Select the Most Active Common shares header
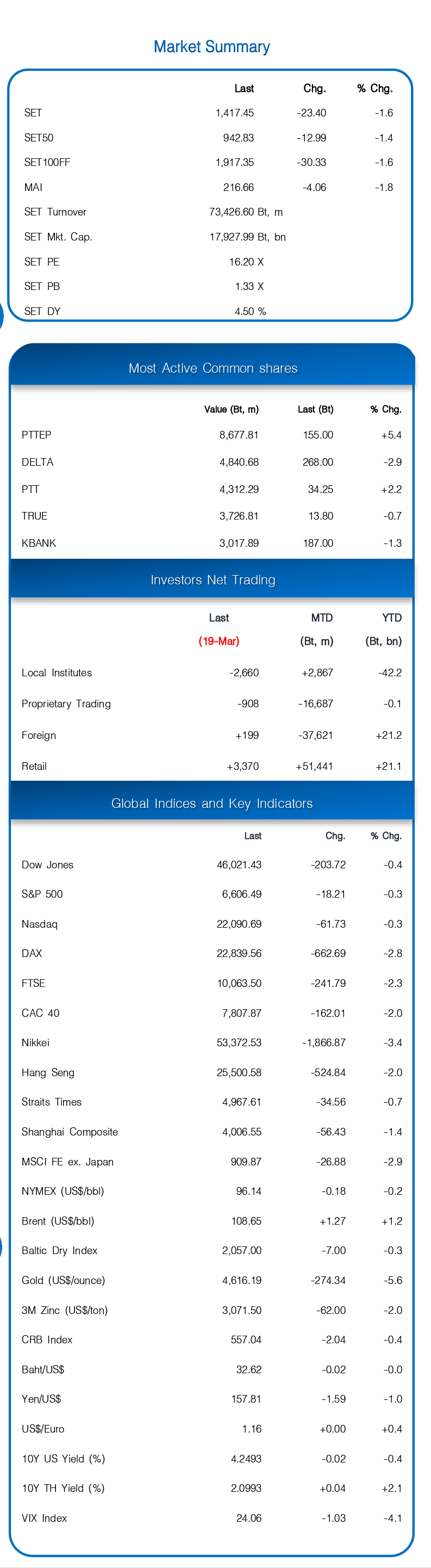The width and height of the screenshot is (431, 1568). (213, 368)
